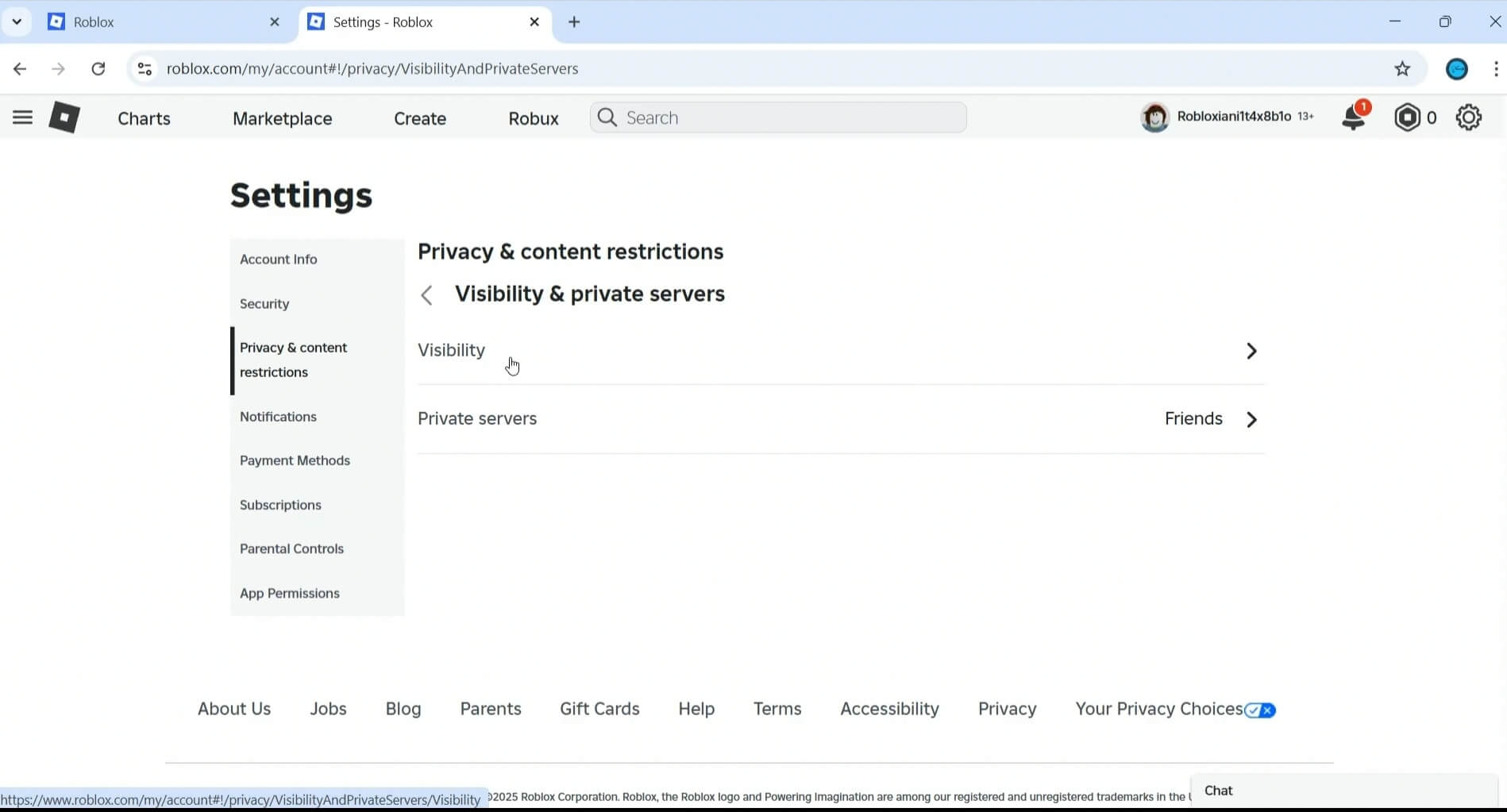Expand the Visibility row chevron
Image resolution: width=1507 pixels, height=812 pixels.
coord(1251,351)
